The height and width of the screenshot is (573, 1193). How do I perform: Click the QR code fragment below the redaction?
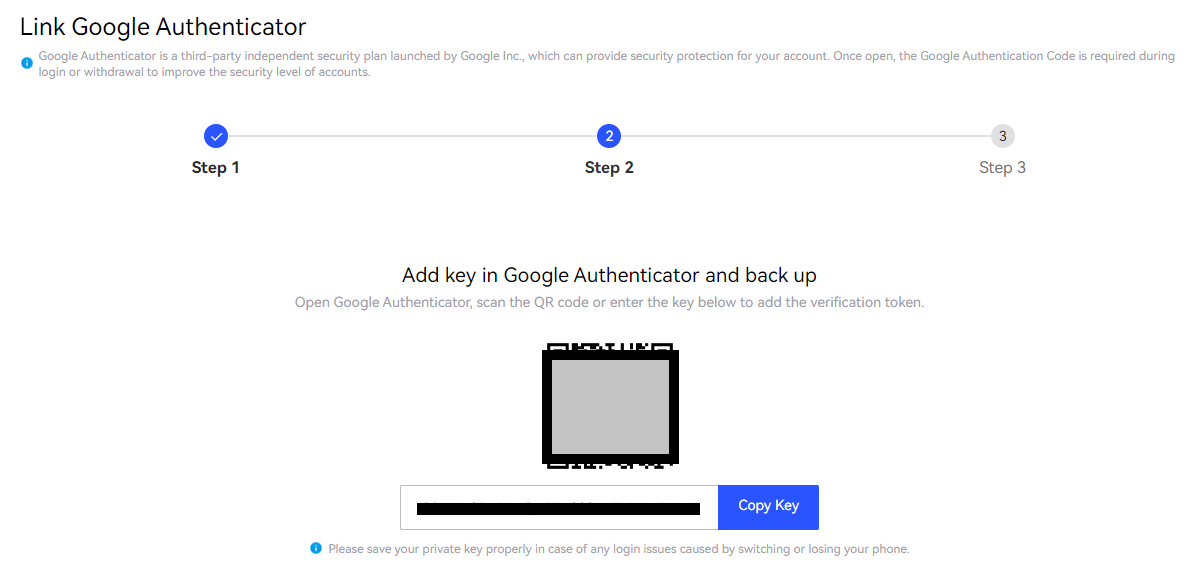pyautogui.click(x=610, y=464)
